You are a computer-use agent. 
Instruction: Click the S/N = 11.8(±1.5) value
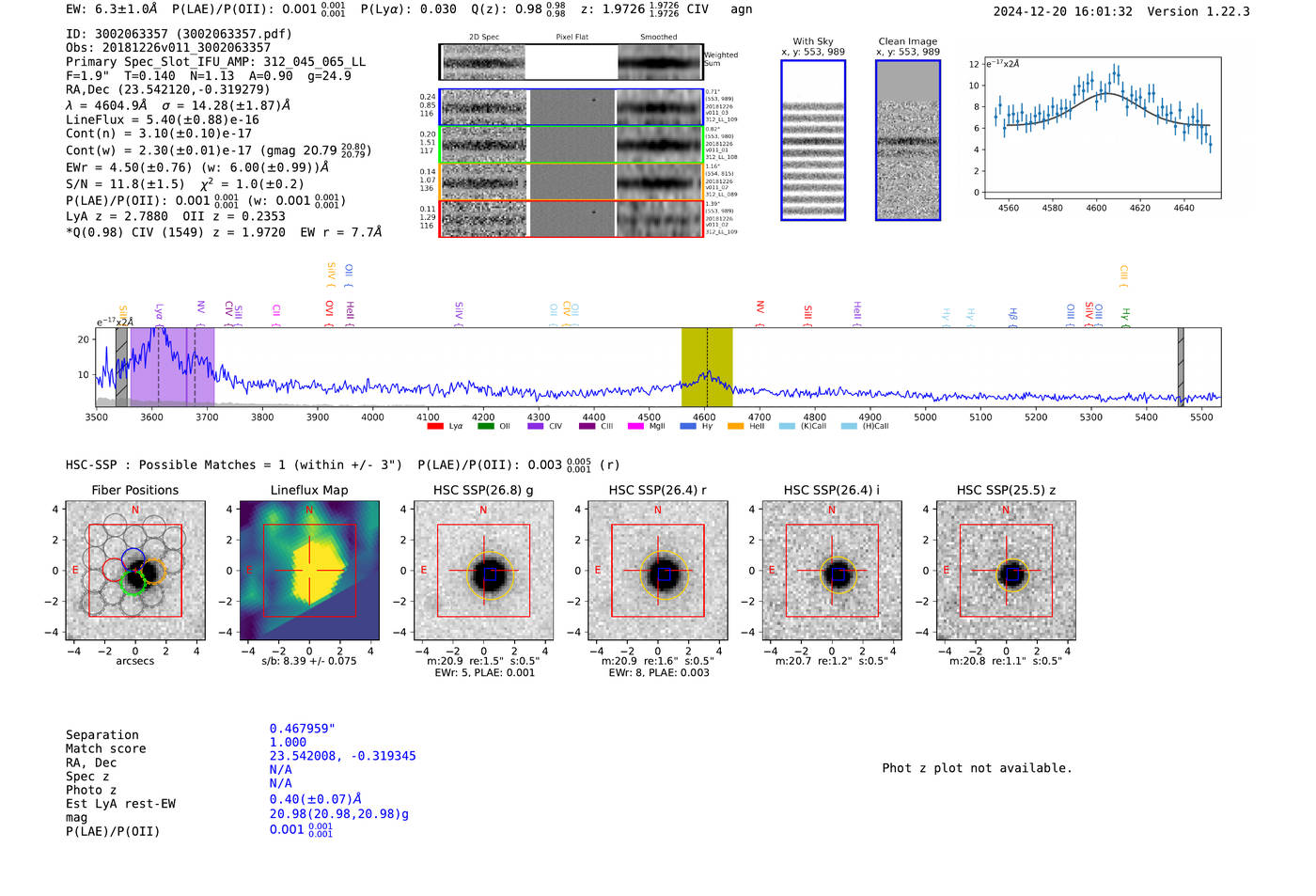(x=125, y=184)
